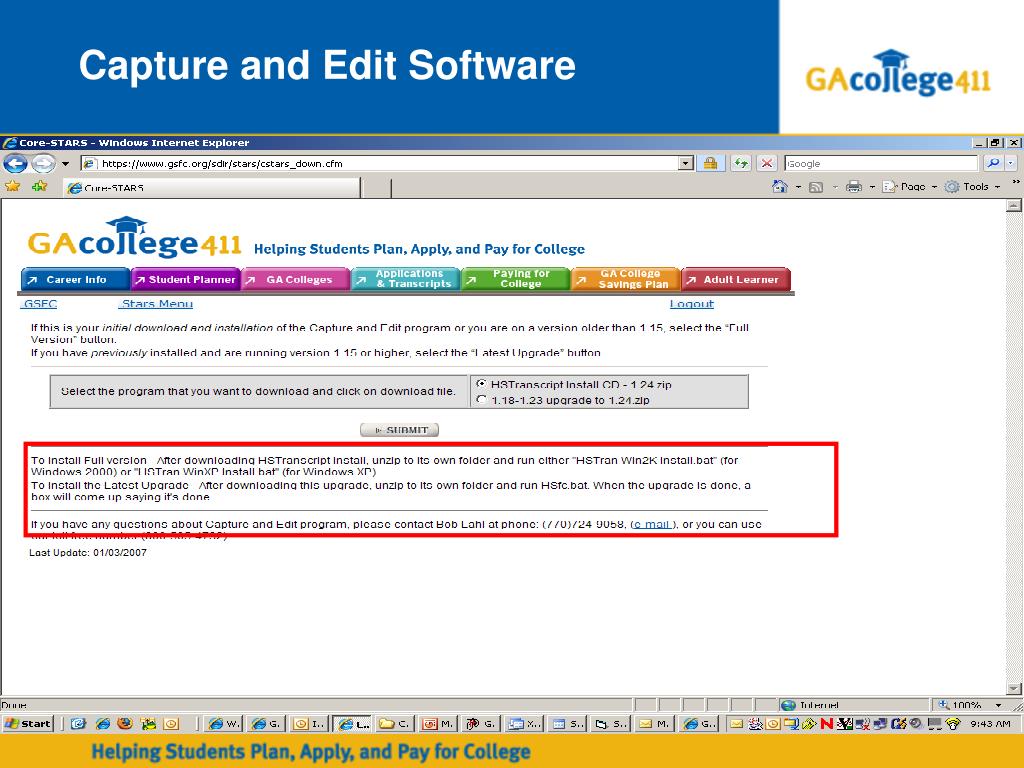Screen dimensions: 1024x768
Task: Switch to the 'I..' Outlook taskbar button
Action: [309, 723]
